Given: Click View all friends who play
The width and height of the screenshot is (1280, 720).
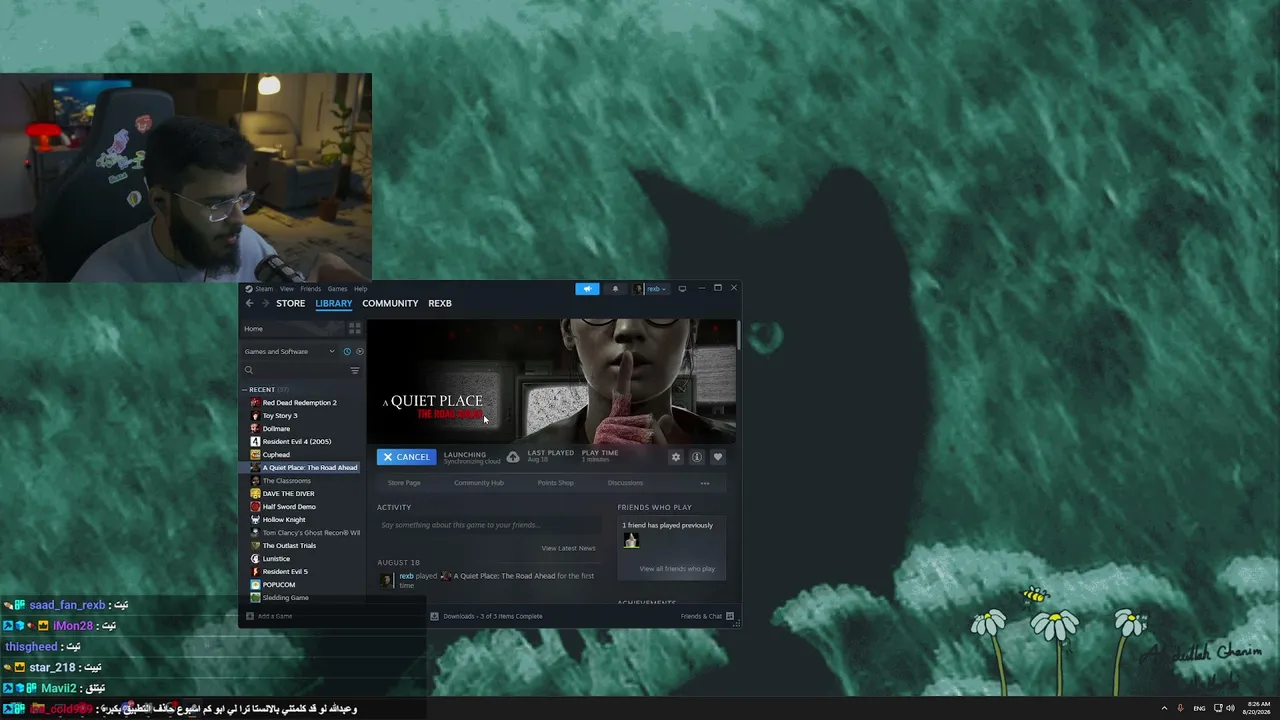Looking at the screenshot, I should tap(677, 569).
